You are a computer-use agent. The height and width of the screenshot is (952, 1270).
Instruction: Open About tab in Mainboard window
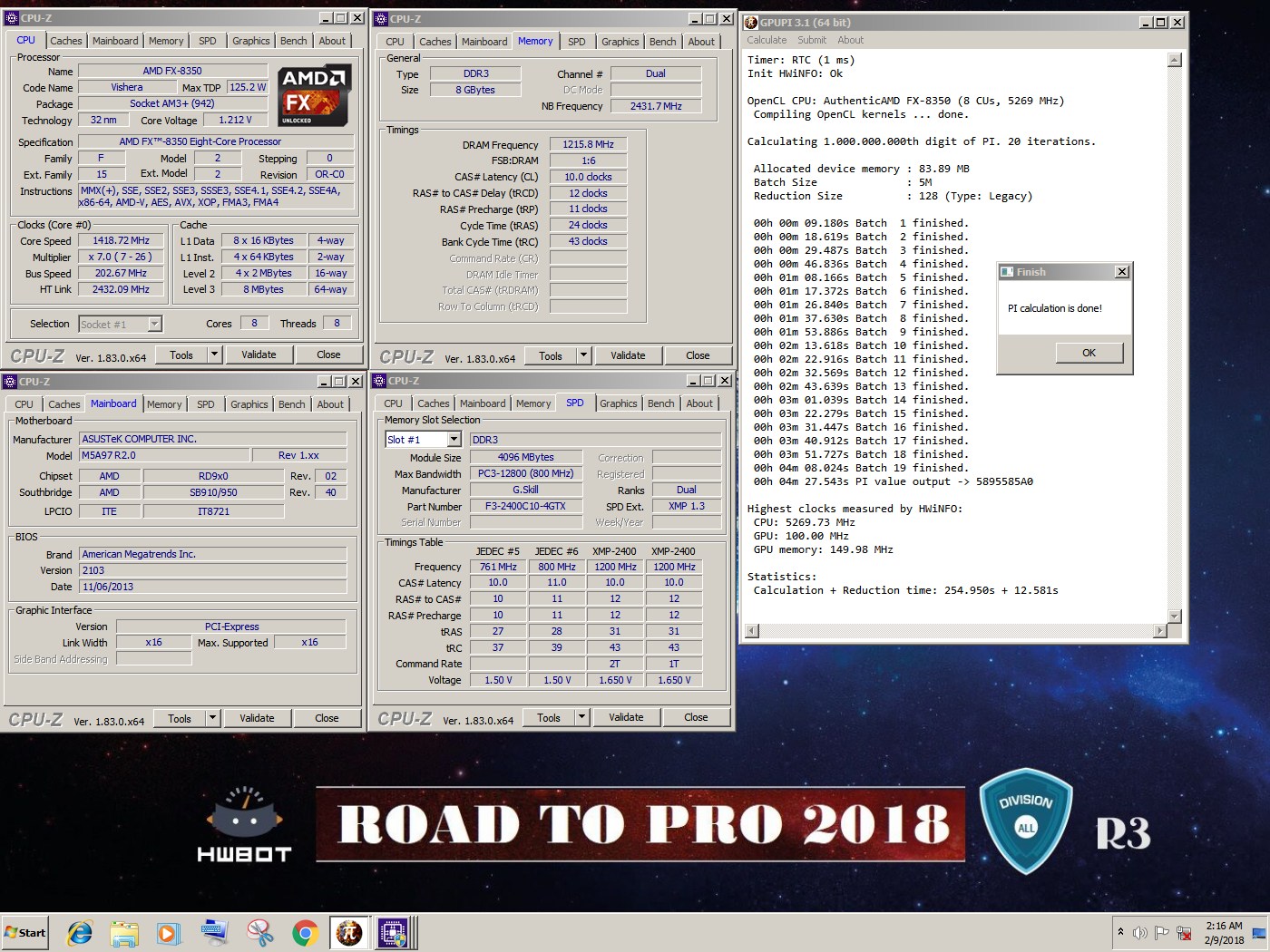point(330,404)
